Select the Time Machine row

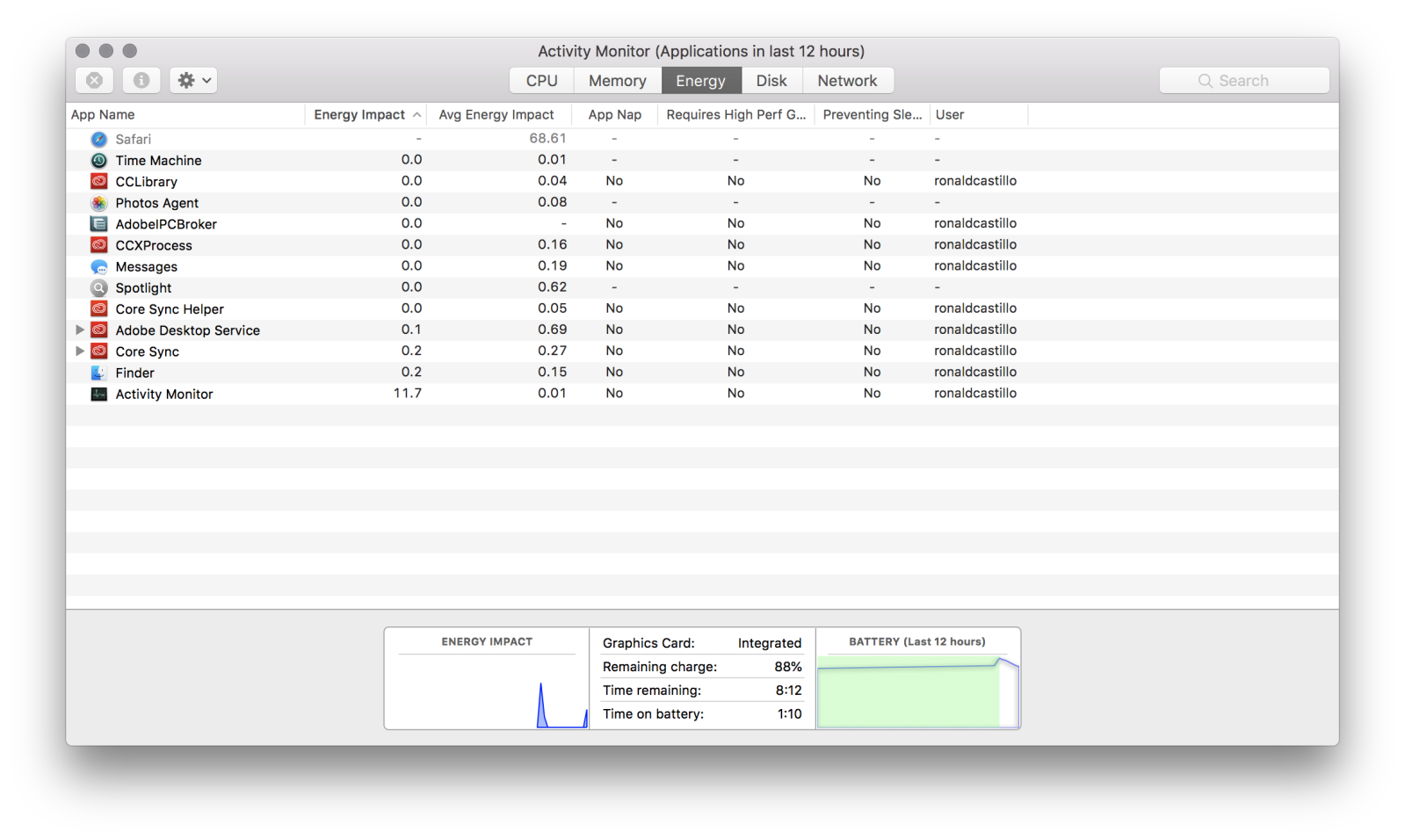702,160
